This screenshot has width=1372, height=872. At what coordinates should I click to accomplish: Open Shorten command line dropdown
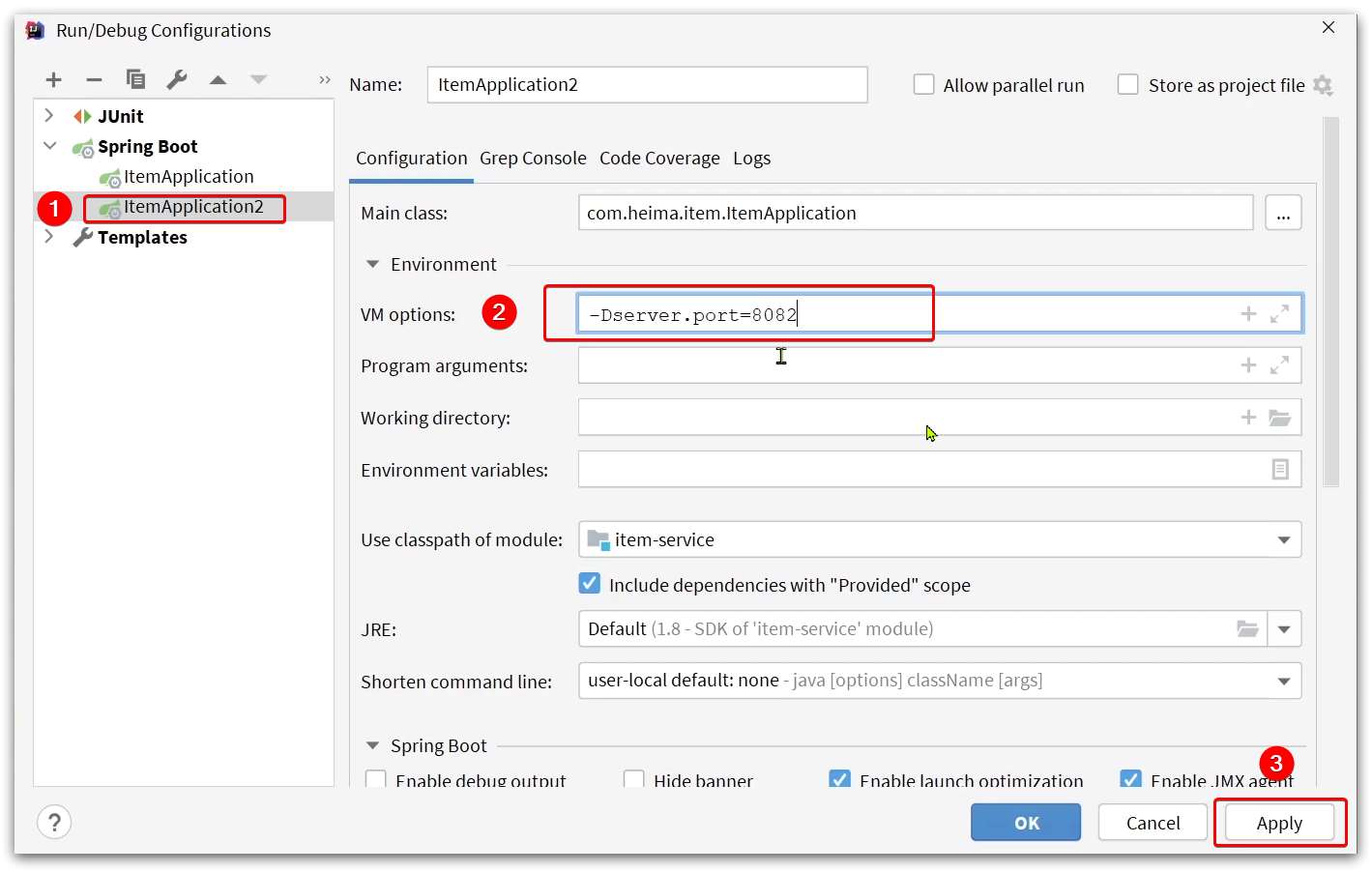pyautogui.click(x=1283, y=682)
